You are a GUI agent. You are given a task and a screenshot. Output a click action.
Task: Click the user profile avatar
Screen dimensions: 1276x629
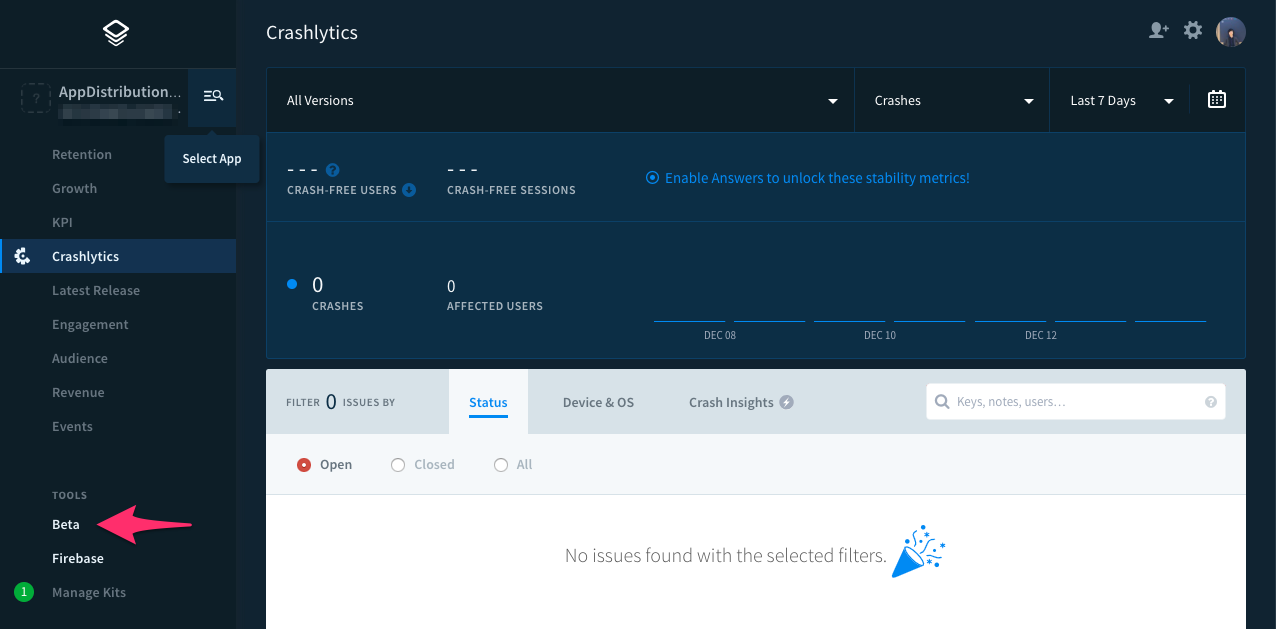point(1230,32)
